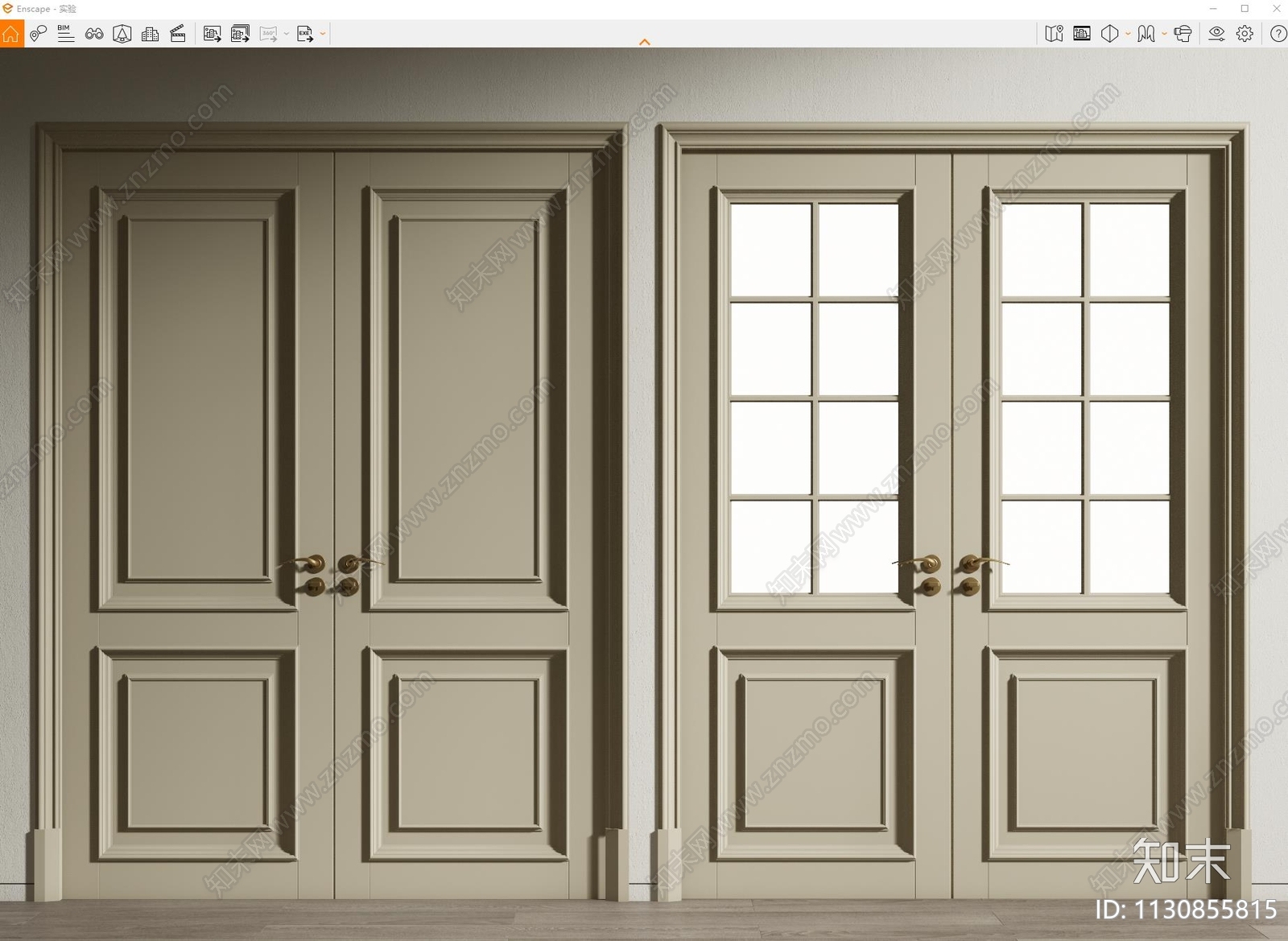1288x941 pixels.
Task: Open the video editor clapperboard
Action: click(178, 34)
